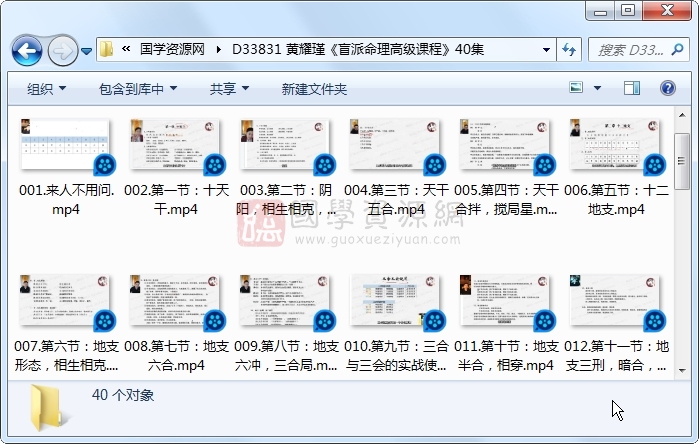Open the 包含到库中 menu
Screen dimensions: 699x444
138,89
